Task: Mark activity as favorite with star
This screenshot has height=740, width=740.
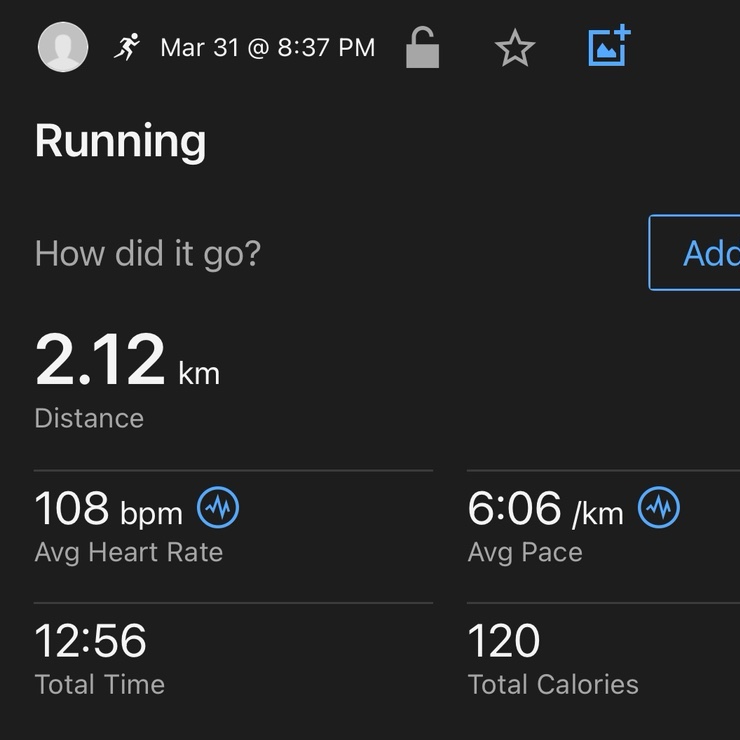Action: 515,48
